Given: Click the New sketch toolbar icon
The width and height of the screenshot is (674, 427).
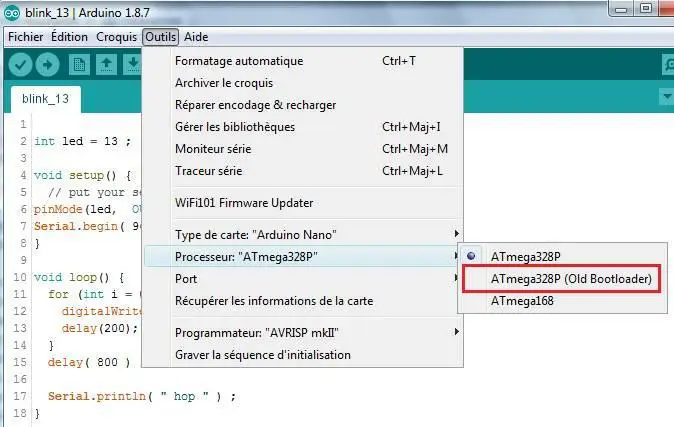Looking at the screenshot, I should [x=79, y=65].
